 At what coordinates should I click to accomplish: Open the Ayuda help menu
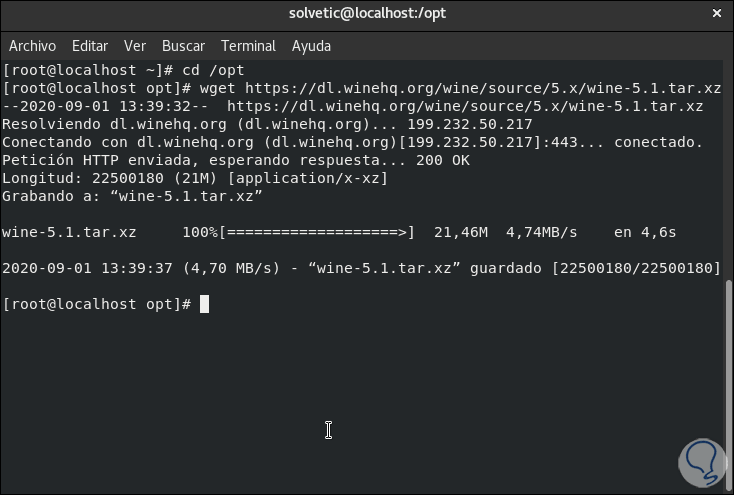(x=311, y=46)
